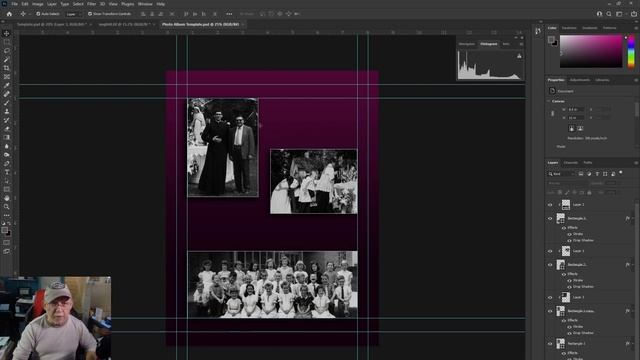Image resolution: width=640 pixels, height=360 pixels.
Task: Click the lock all layer icon
Action: (589, 192)
